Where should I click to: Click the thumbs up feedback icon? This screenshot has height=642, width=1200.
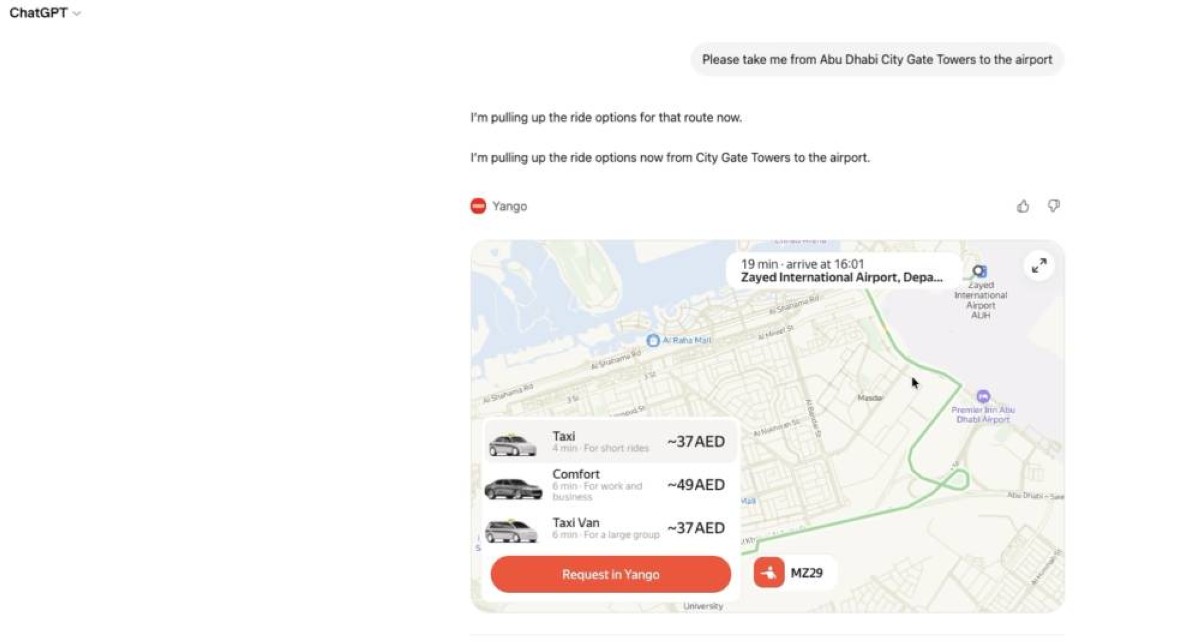point(1023,206)
